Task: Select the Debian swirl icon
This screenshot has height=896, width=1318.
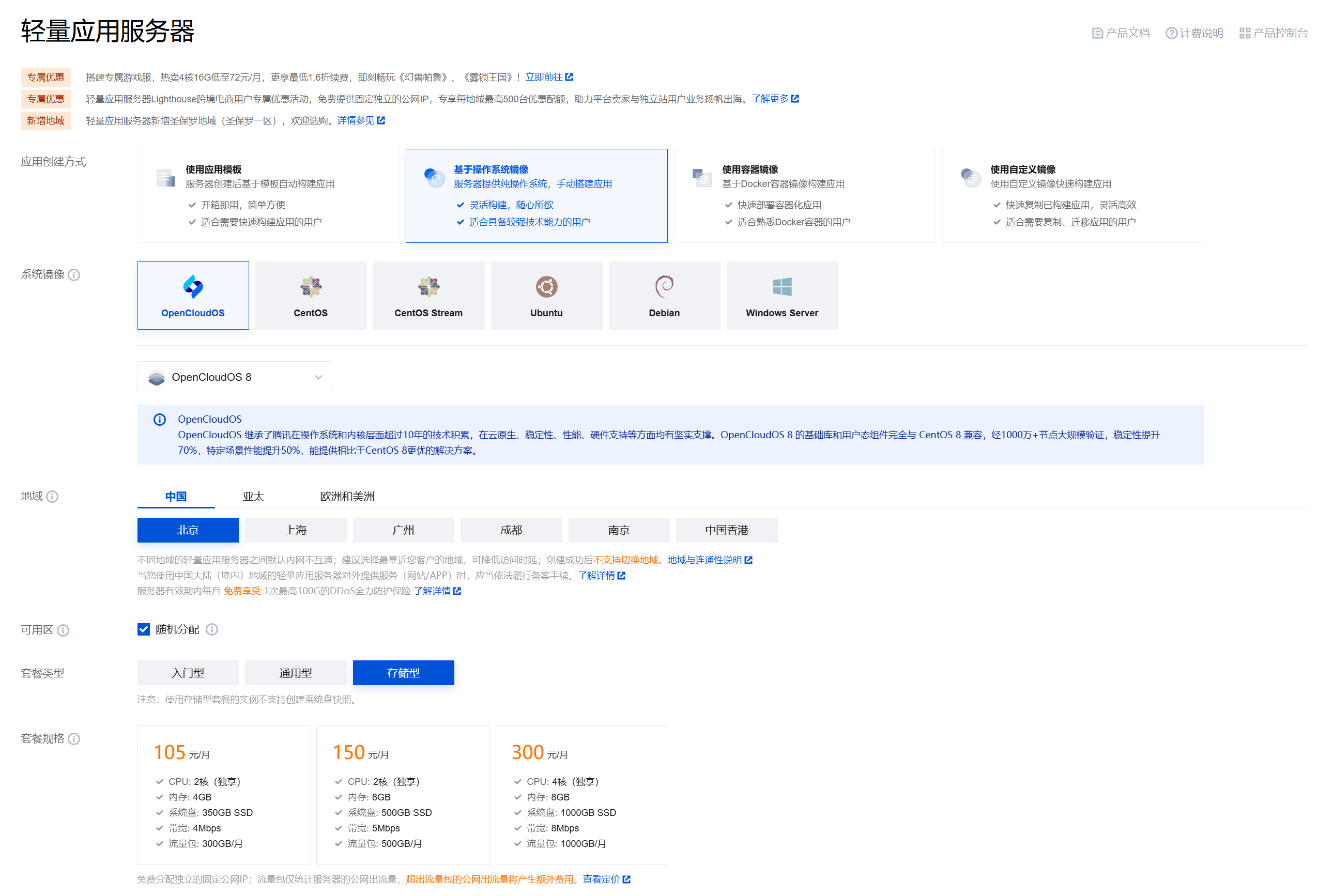Action: pos(664,287)
